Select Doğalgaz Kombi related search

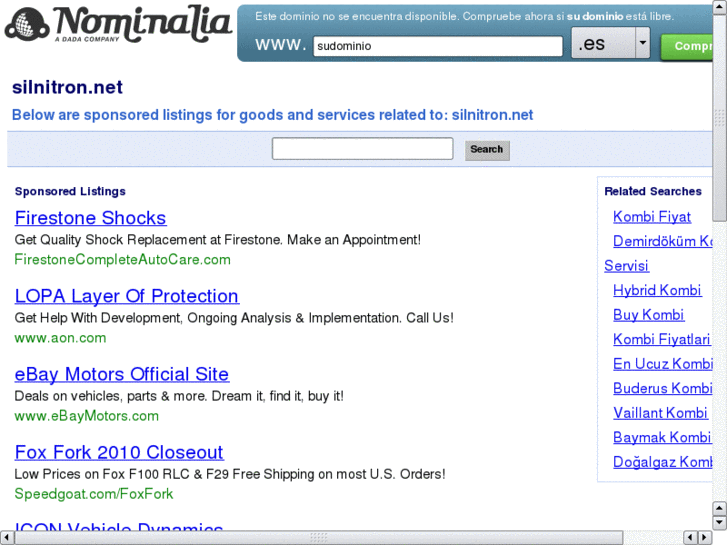pos(663,462)
